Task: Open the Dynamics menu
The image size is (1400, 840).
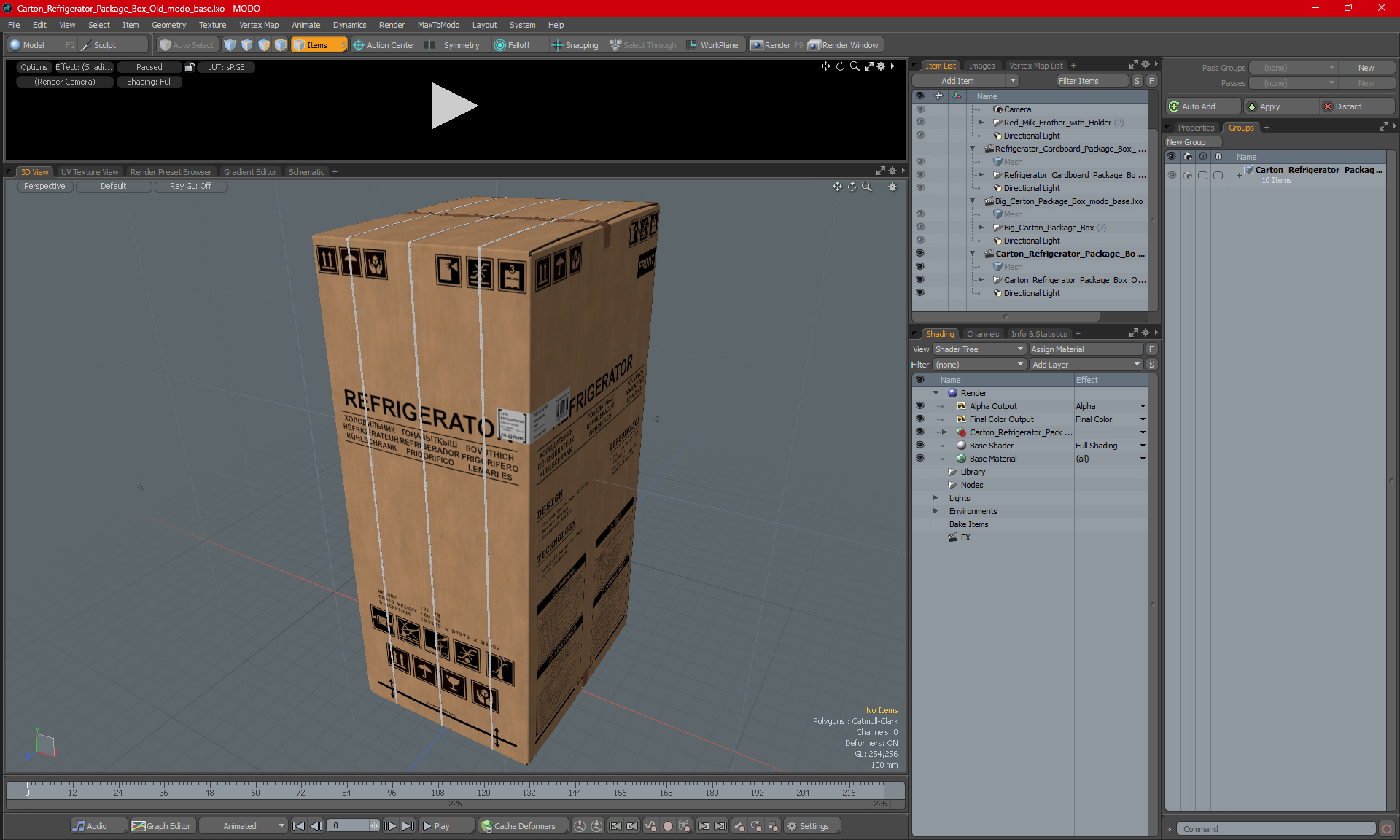Action: pyautogui.click(x=349, y=25)
